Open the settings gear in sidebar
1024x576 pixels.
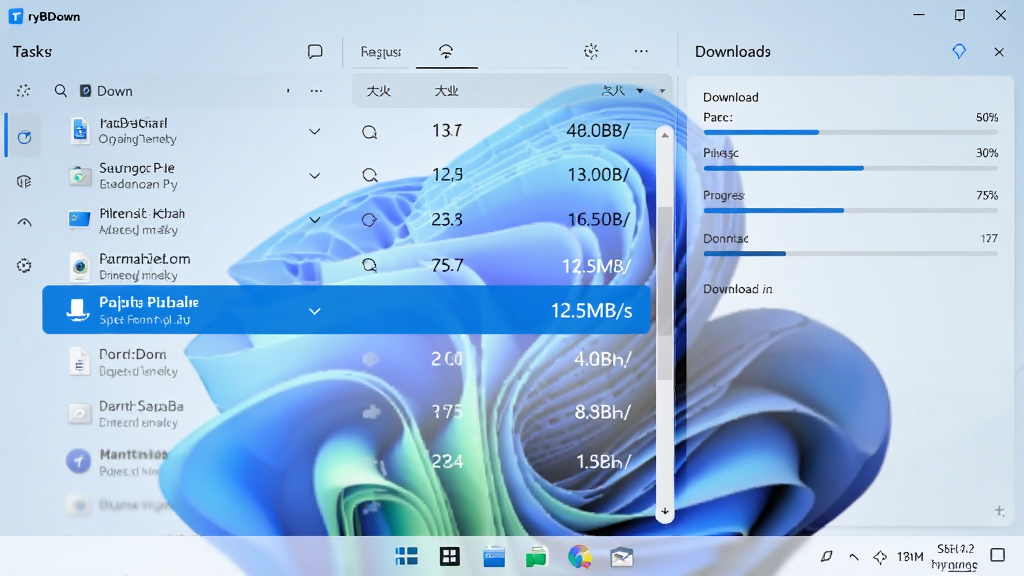[24, 266]
